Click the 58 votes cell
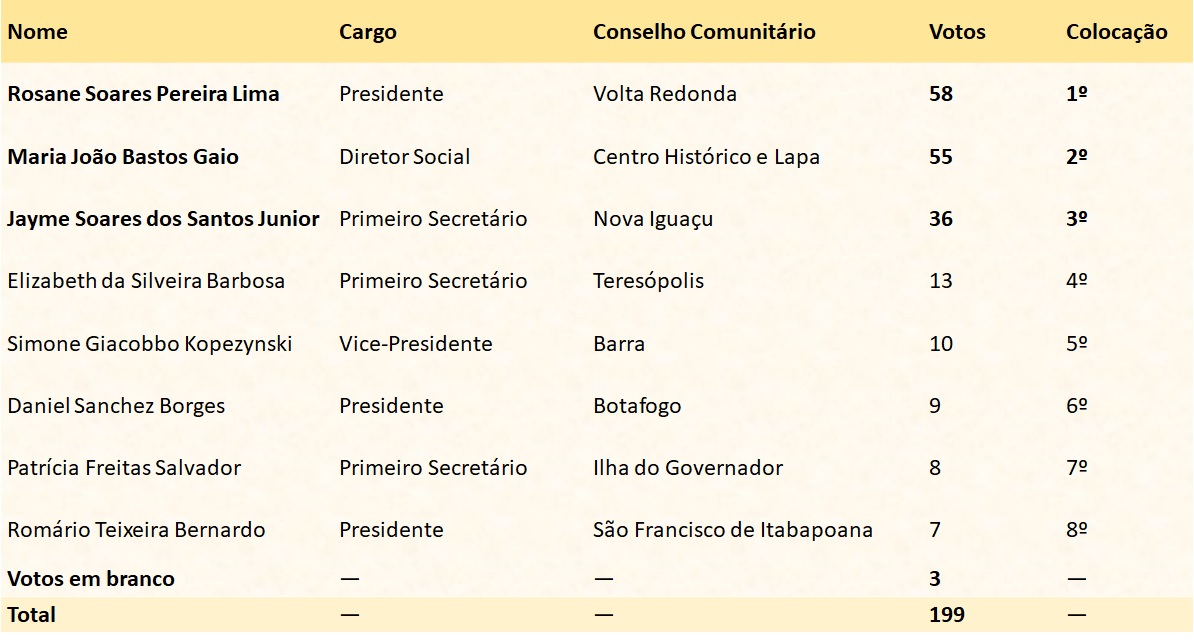The height and width of the screenshot is (643, 1194). click(941, 94)
